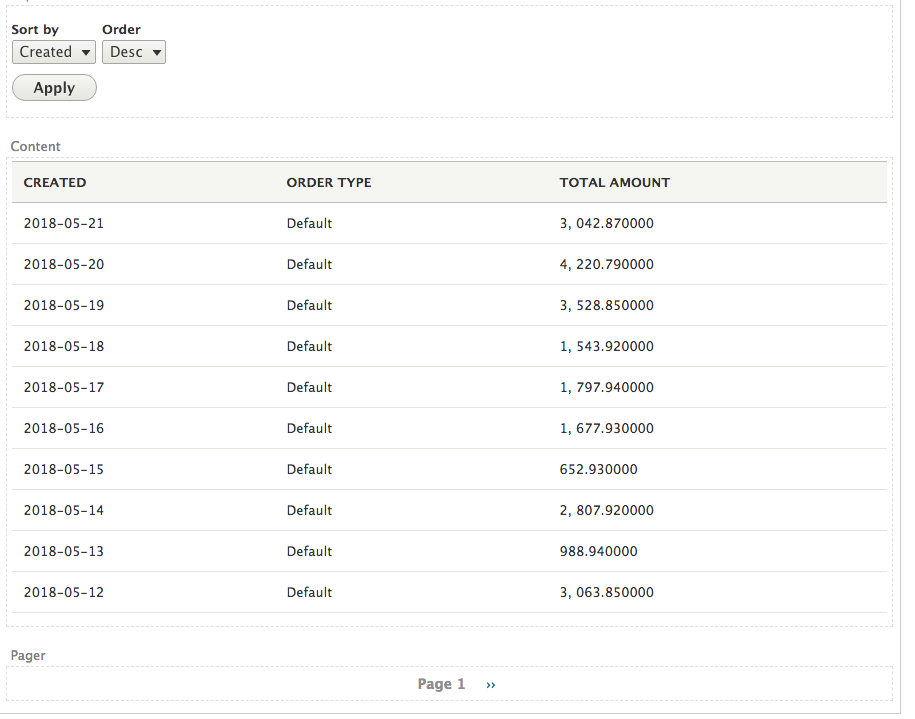Open the Order Desc dropdown
The image size is (915, 719).
pyautogui.click(x=134, y=53)
